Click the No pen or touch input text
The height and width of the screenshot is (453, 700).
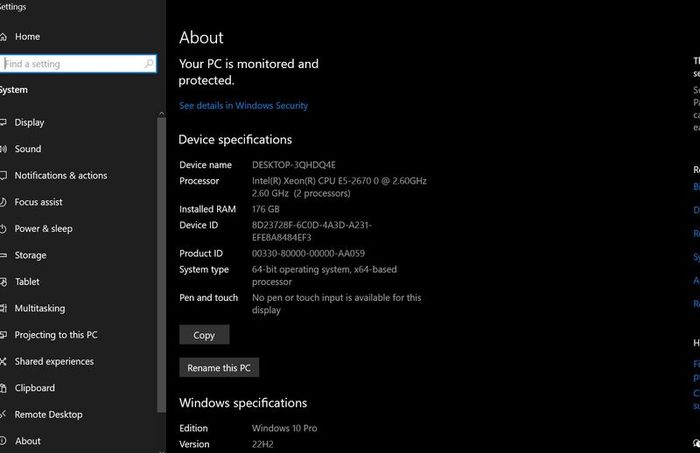[337, 303]
